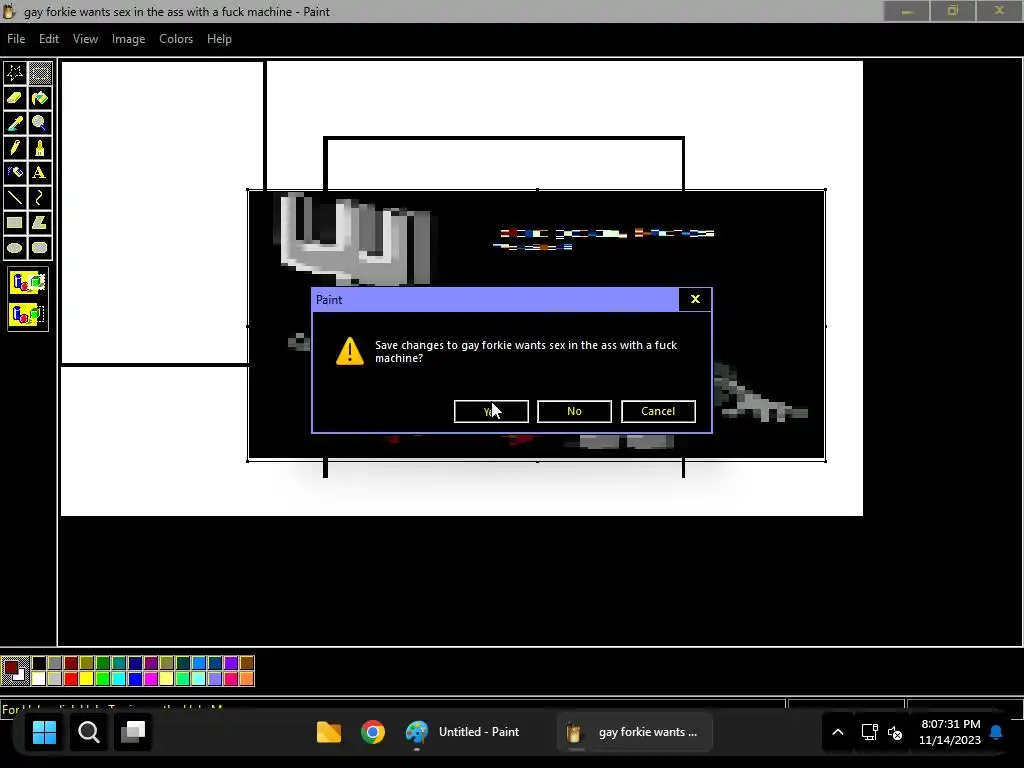Open the Edit menu
The image size is (1024, 768).
click(49, 39)
